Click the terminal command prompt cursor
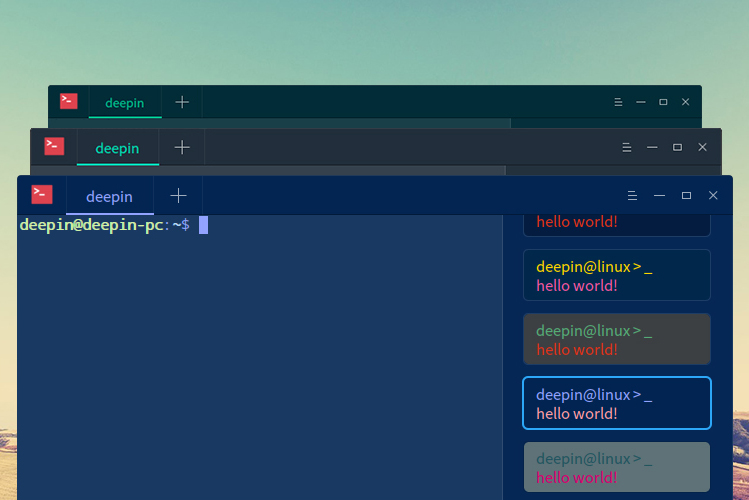Viewport: 749px width, 500px height. click(x=203, y=225)
